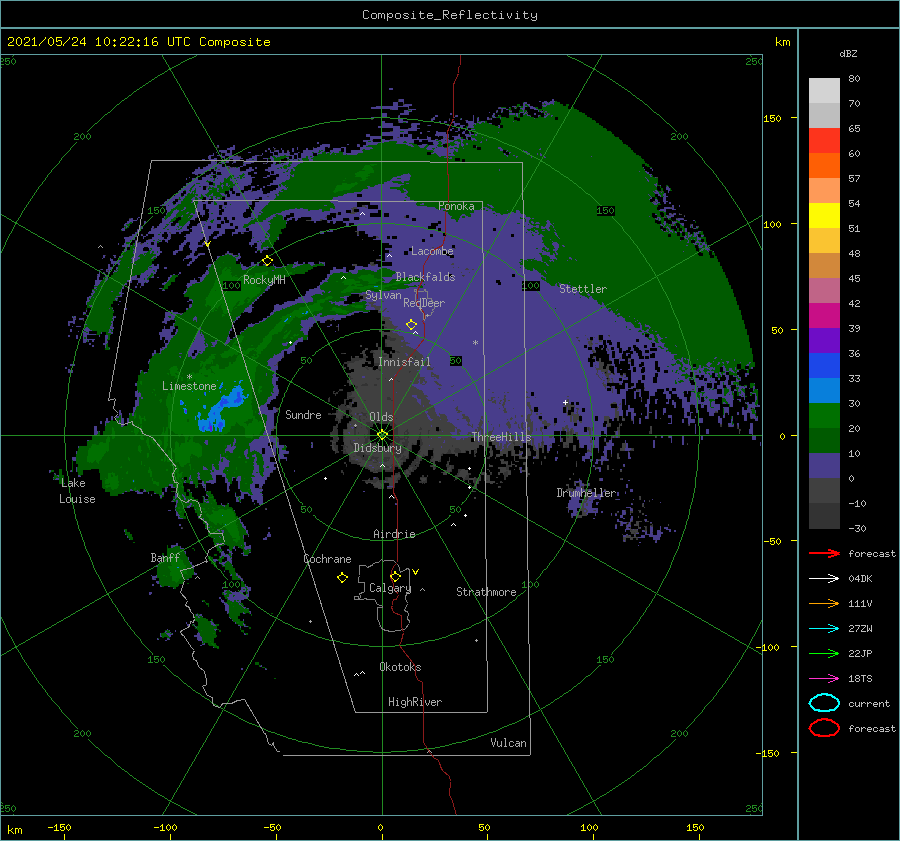Click the cyan 27ZW arrow icon
Screen dimensions: 900x841
(x=824, y=629)
